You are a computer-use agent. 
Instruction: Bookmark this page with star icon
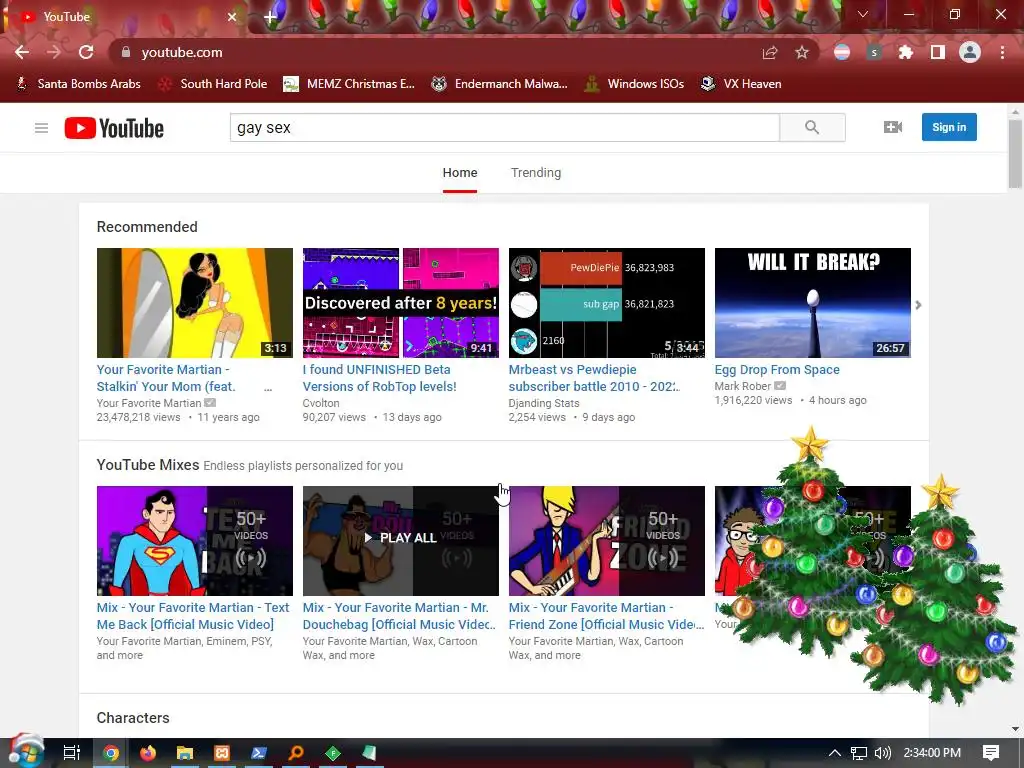(x=802, y=52)
